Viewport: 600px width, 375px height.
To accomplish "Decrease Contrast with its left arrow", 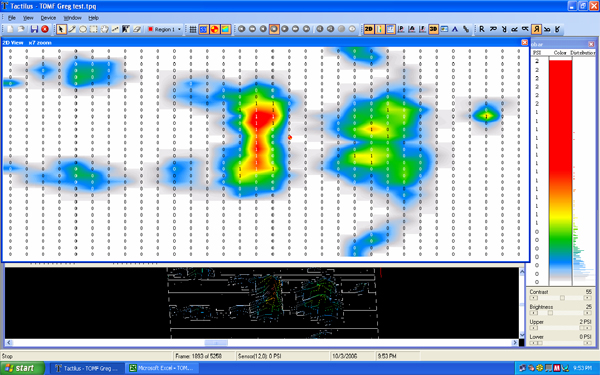I will 533,298.
